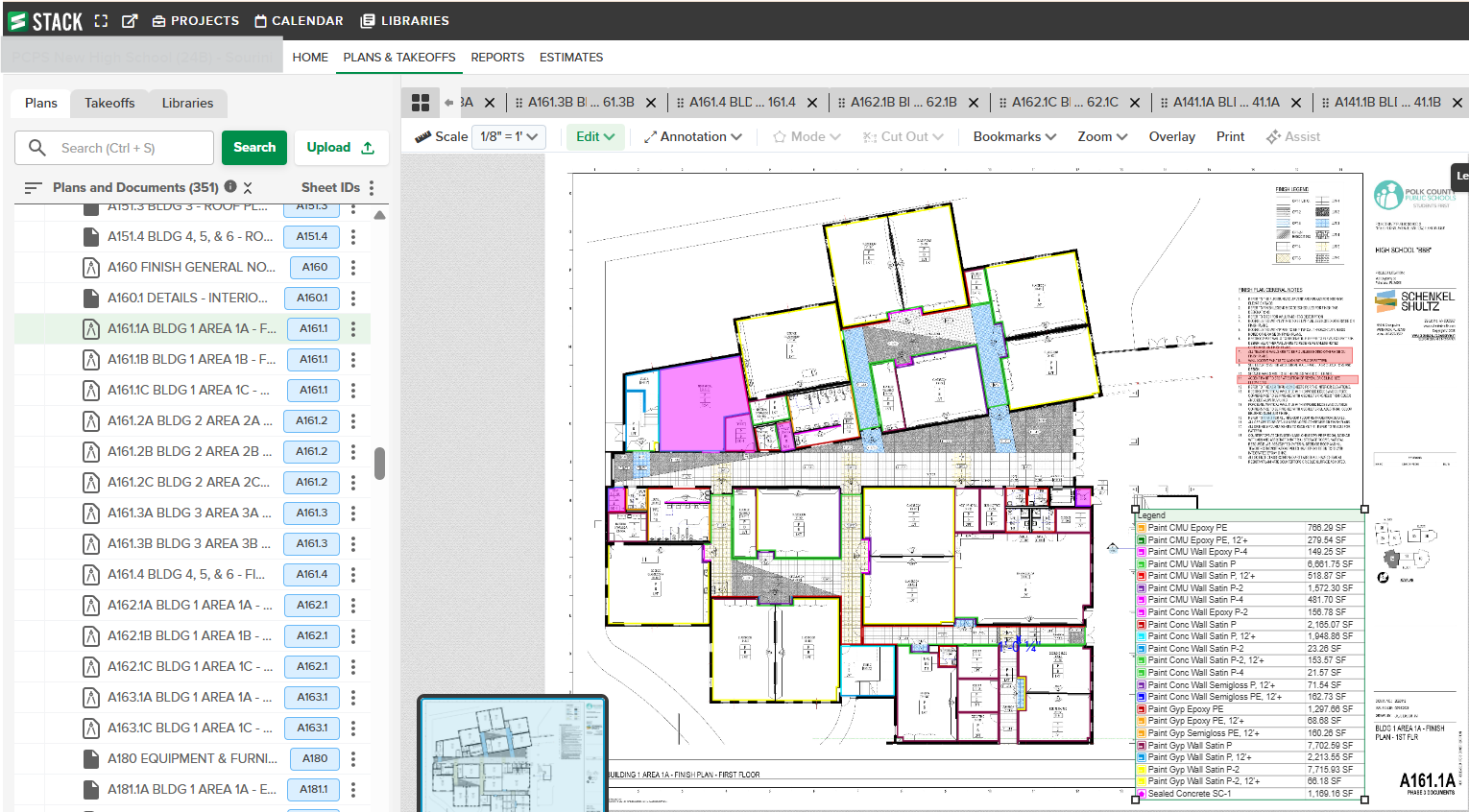This screenshot has height=812, width=1469.
Task: Click the filter lines icon in plans list
Action: 33,188
